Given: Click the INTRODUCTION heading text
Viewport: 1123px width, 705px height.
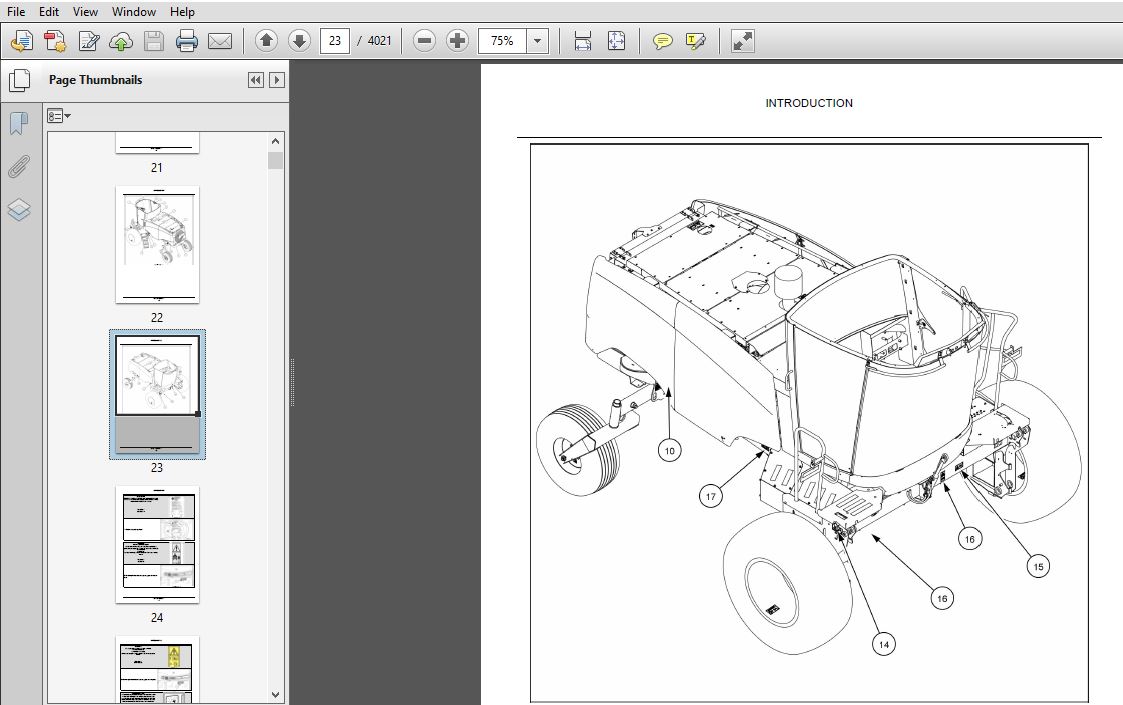Looking at the screenshot, I should click(x=809, y=103).
